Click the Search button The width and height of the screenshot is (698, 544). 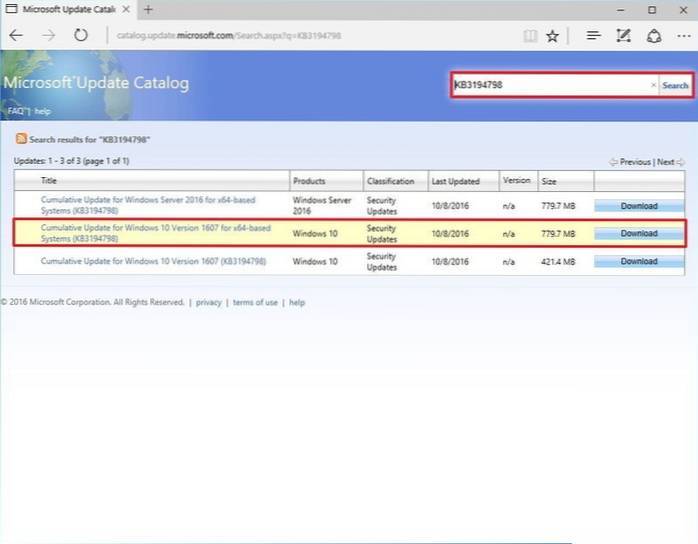[x=676, y=85]
